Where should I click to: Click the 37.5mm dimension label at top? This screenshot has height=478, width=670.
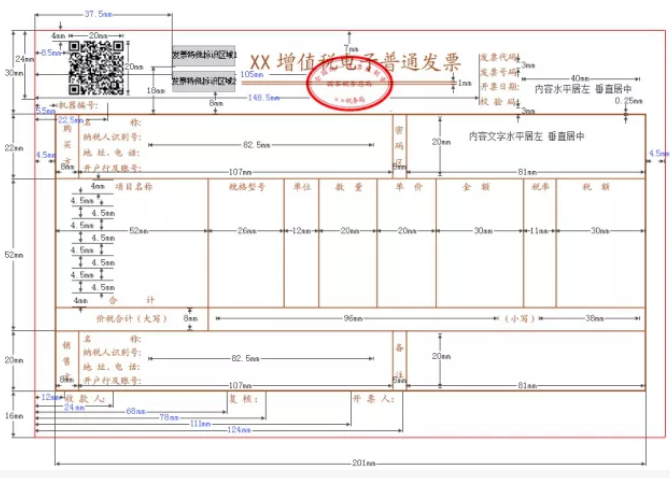[98, 14]
